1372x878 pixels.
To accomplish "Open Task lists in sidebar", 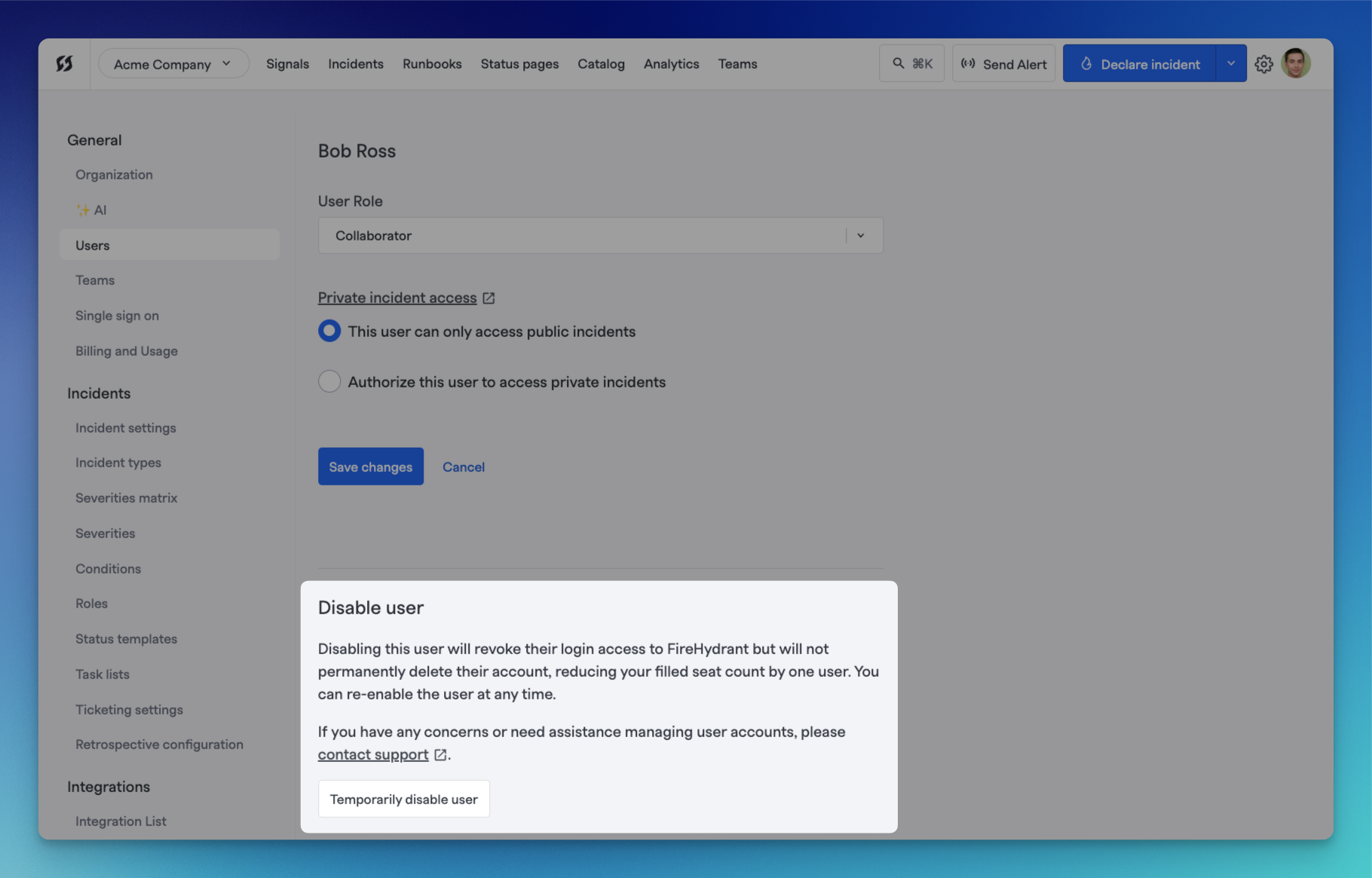I will pos(103,675).
